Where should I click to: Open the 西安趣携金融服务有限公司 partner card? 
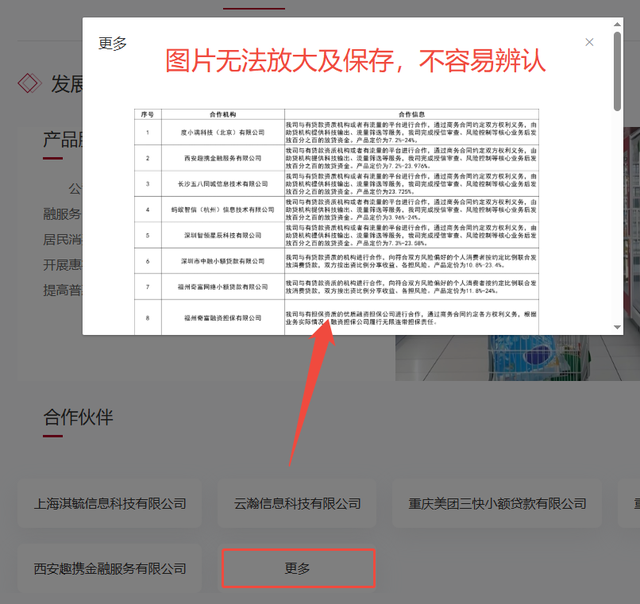coord(110,568)
